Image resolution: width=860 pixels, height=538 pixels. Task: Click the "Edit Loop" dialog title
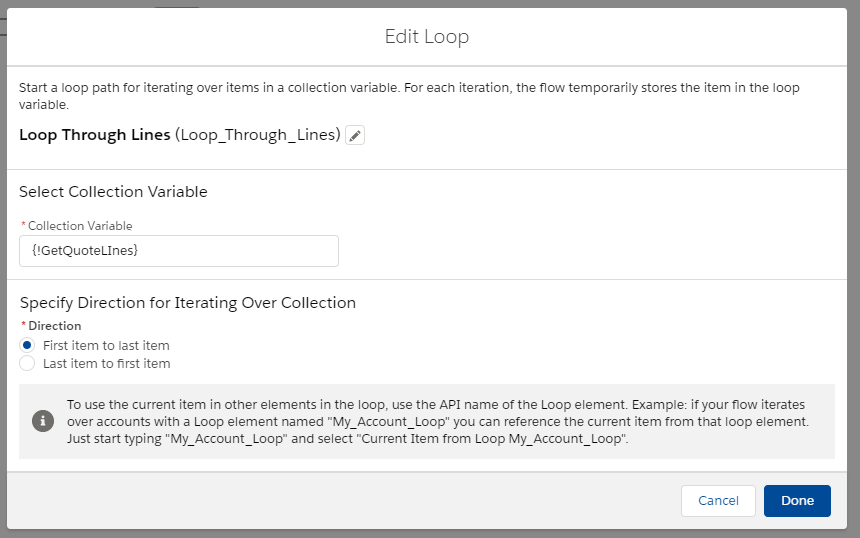click(x=427, y=37)
